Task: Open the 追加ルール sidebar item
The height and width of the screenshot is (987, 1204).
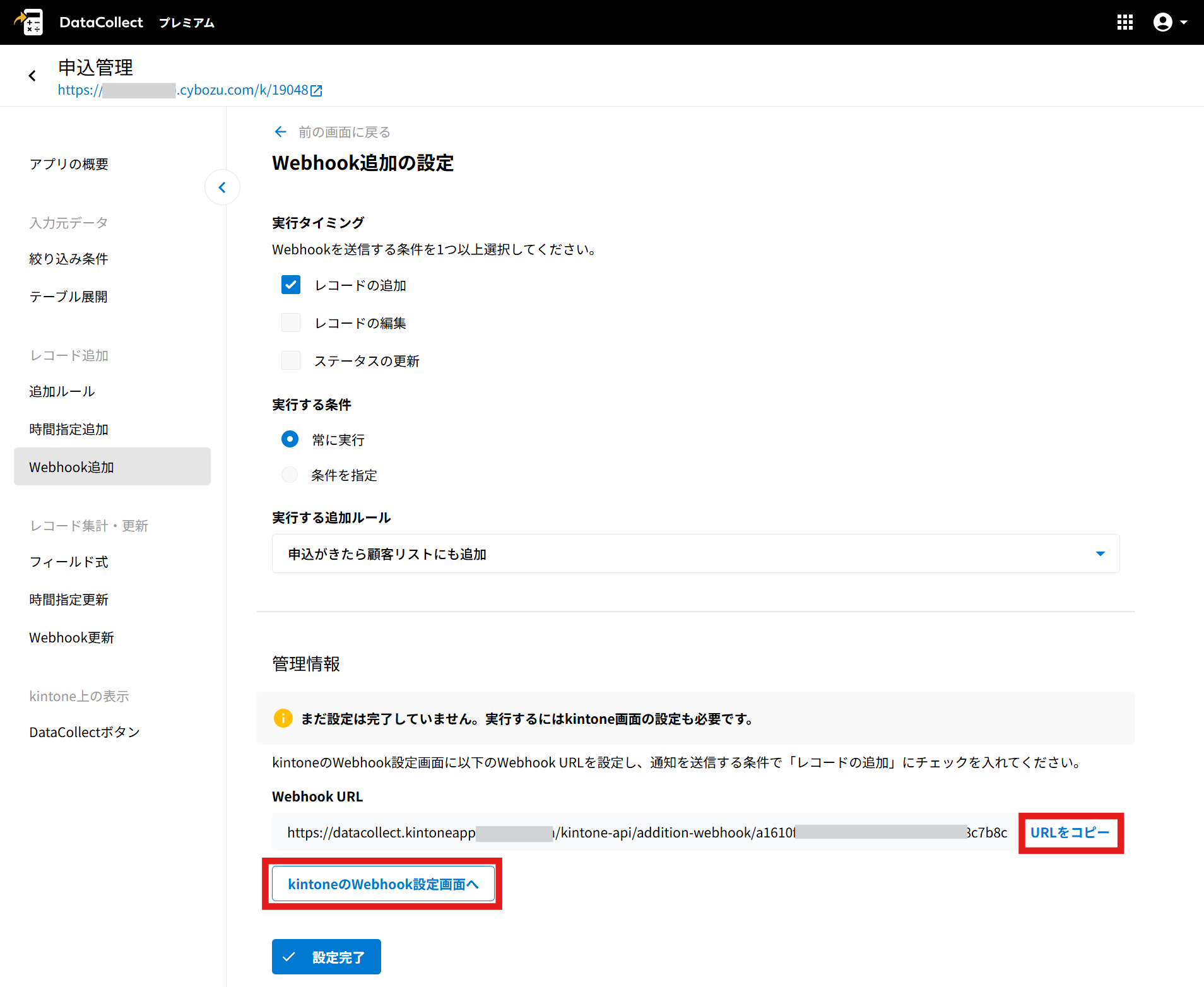Action: pos(62,391)
